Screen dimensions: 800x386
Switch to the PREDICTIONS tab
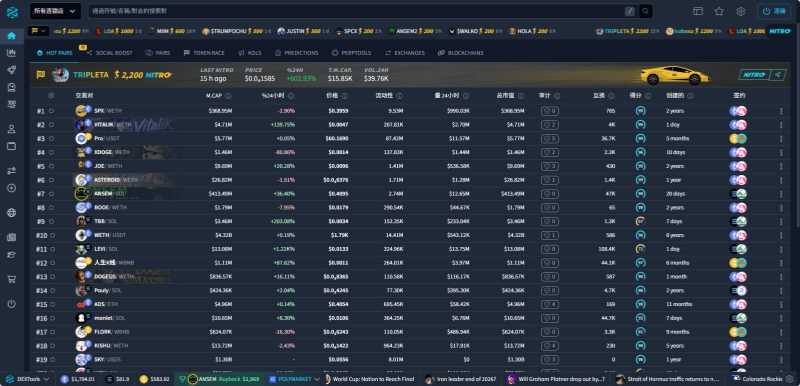pos(296,53)
